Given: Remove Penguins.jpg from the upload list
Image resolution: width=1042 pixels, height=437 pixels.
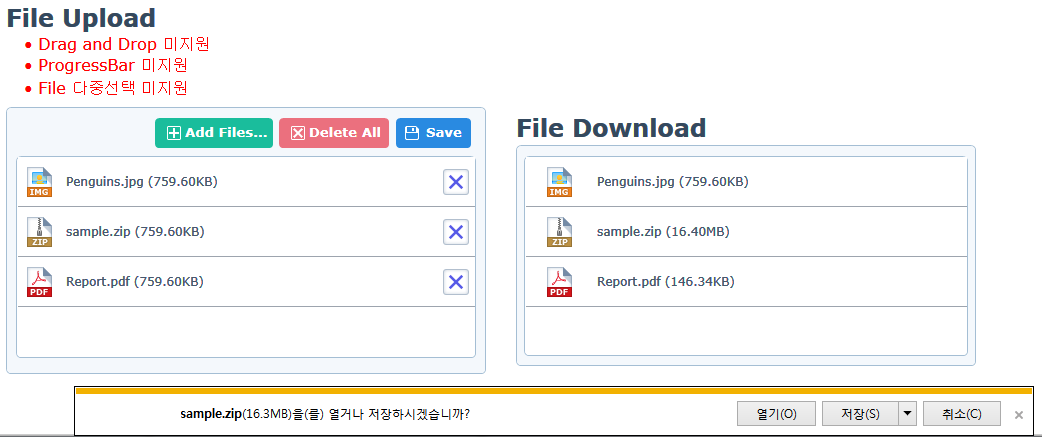Looking at the screenshot, I should [x=456, y=182].
